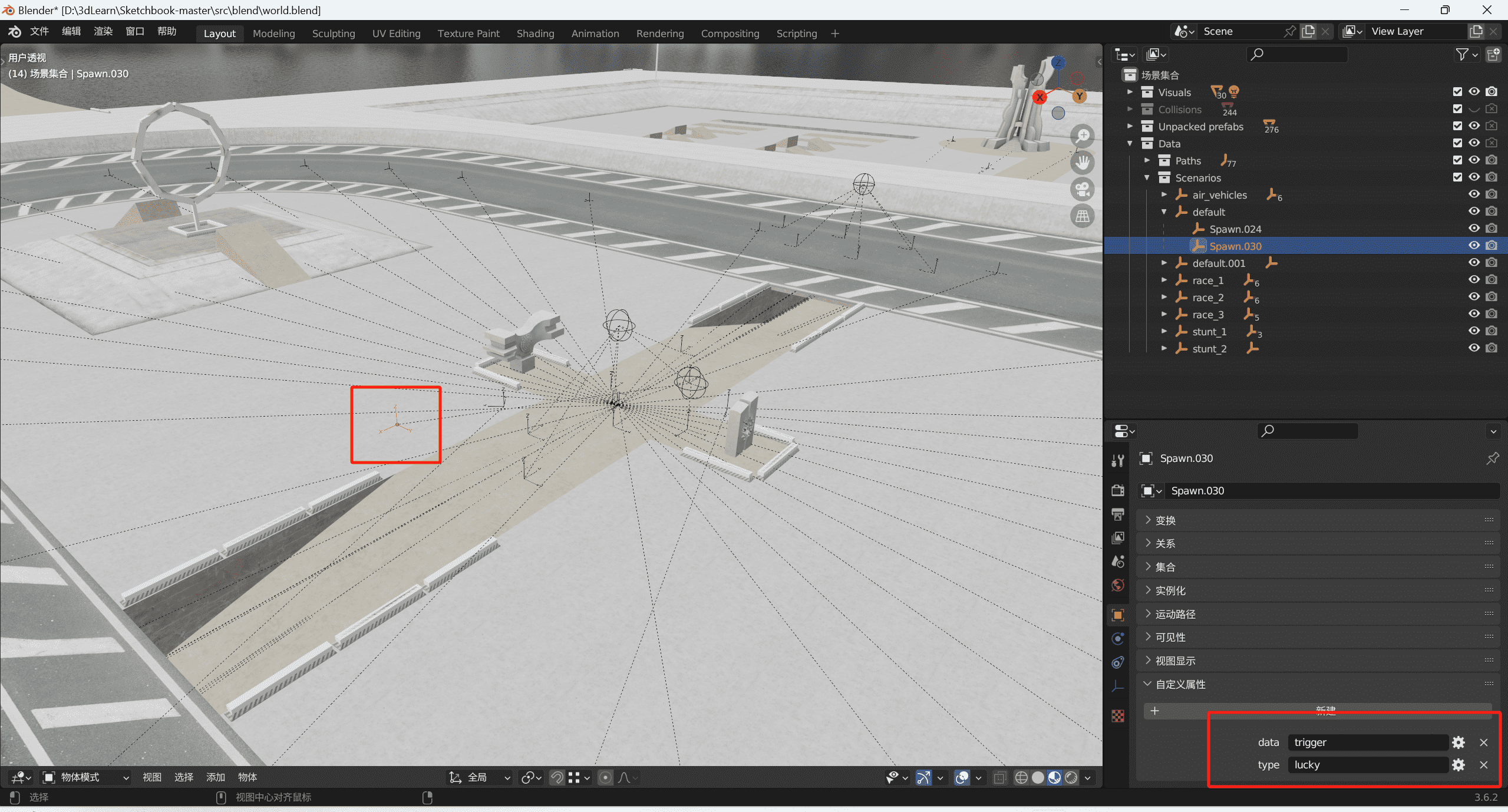
Task: Expand the race_1 object tree
Action: 1164,280
